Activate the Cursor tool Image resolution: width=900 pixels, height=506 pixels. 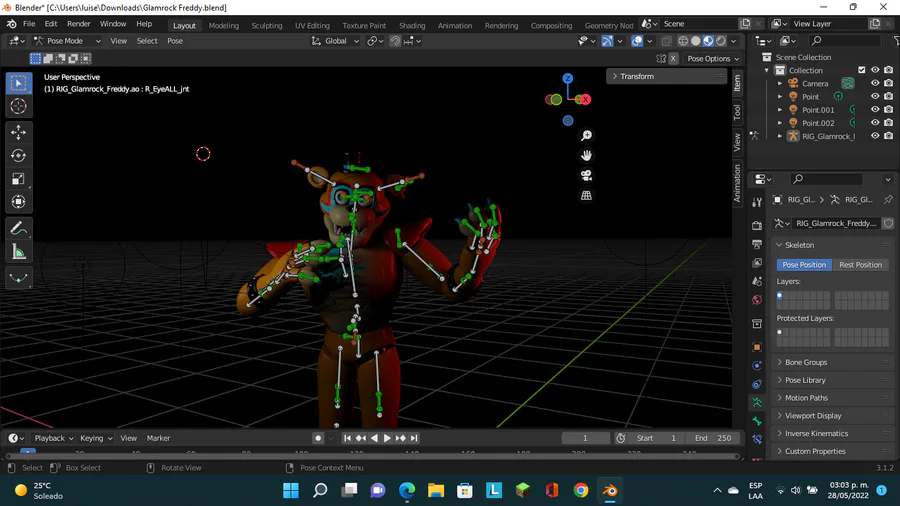click(x=18, y=106)
